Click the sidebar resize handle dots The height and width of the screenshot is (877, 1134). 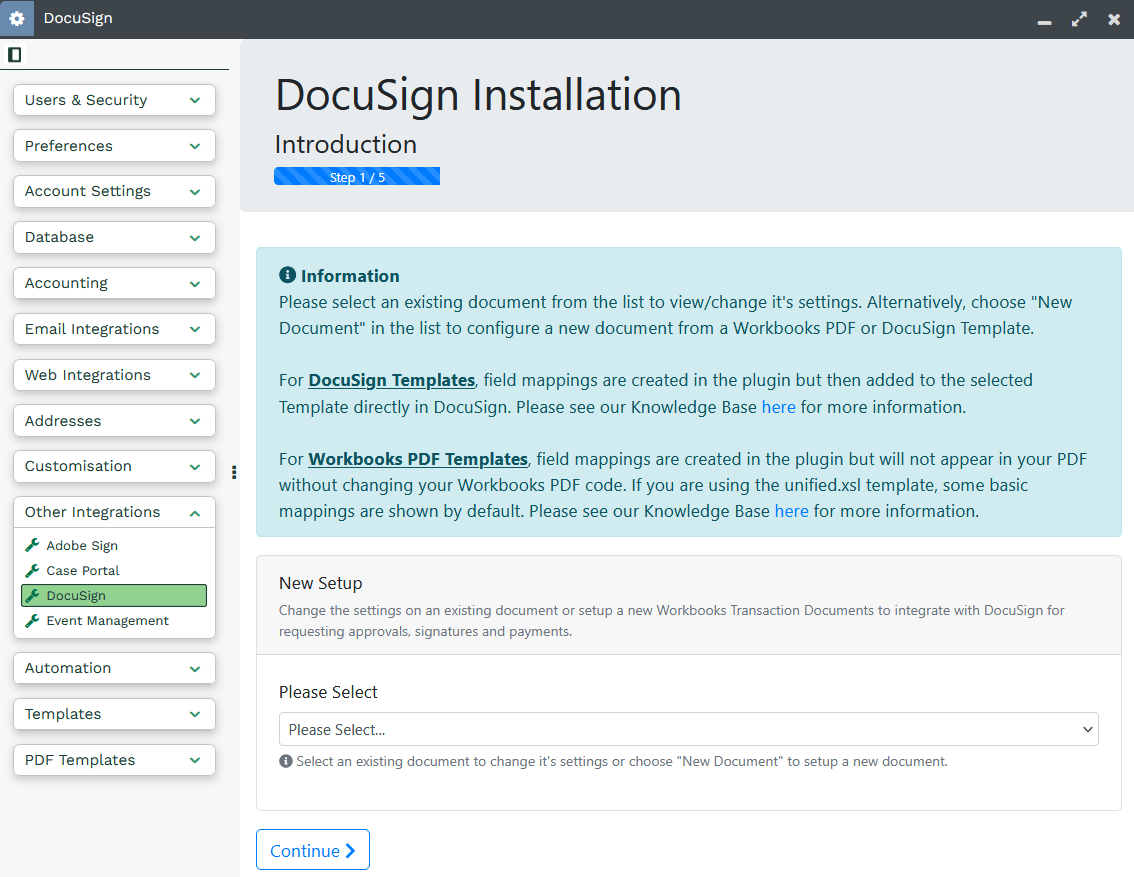pyautogui.click(x=234, y=472)
